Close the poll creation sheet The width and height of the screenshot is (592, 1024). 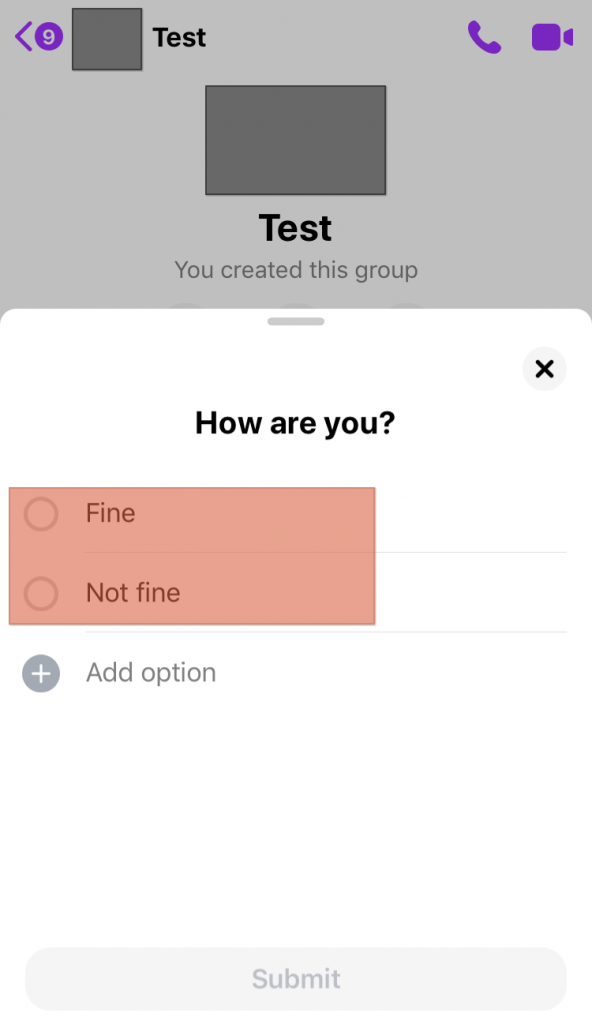coord(544,369)
